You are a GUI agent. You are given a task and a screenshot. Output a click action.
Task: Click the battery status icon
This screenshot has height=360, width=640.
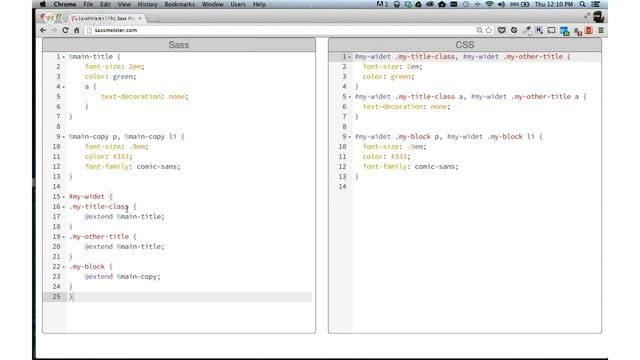click(525, 4)
